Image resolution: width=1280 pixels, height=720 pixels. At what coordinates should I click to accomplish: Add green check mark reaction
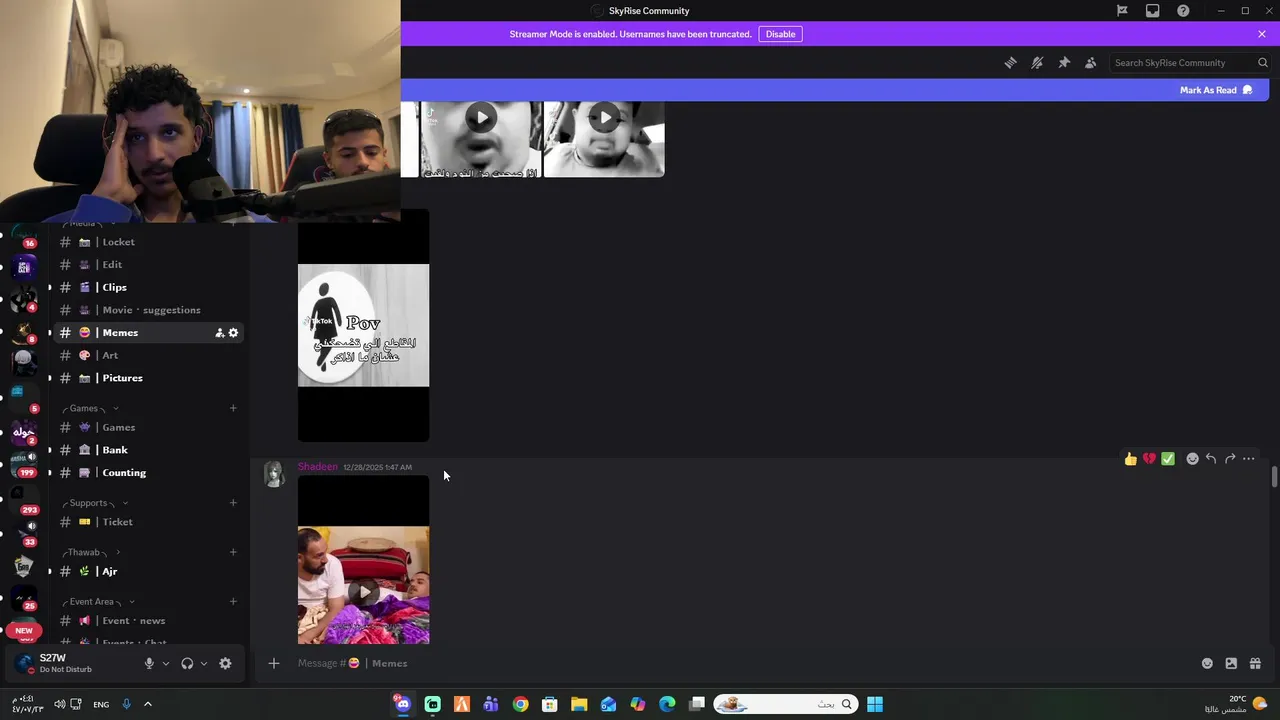click(1168, 459)
